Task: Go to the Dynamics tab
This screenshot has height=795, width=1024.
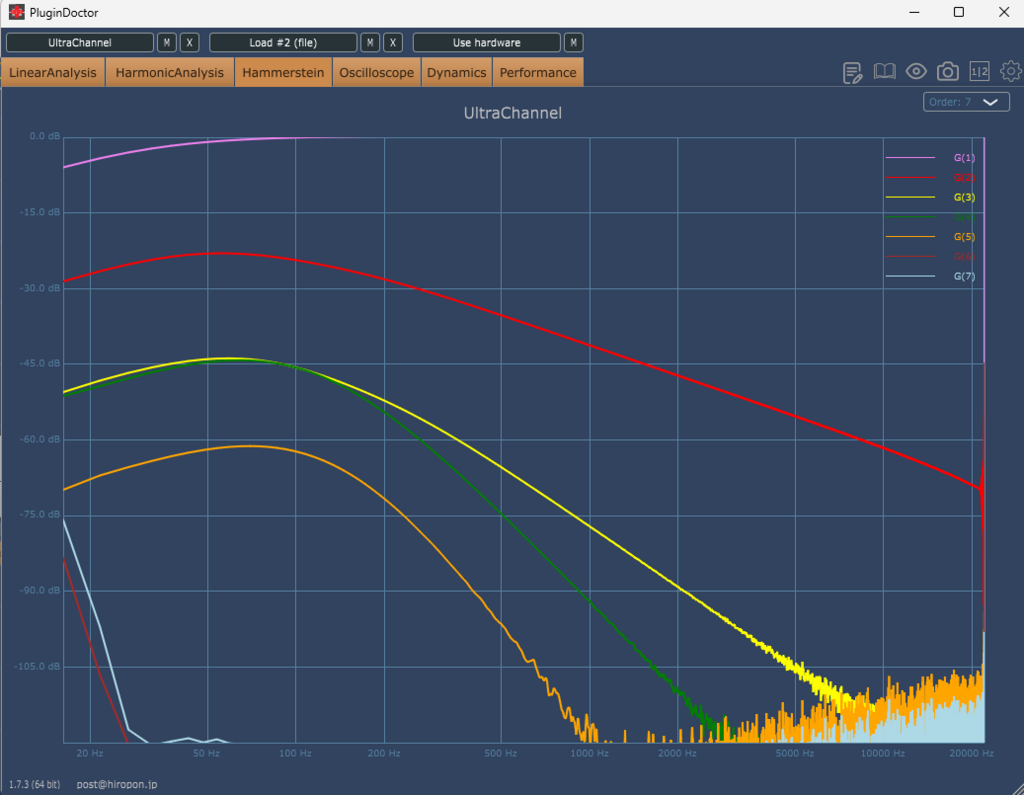Action: pos(456,73)
